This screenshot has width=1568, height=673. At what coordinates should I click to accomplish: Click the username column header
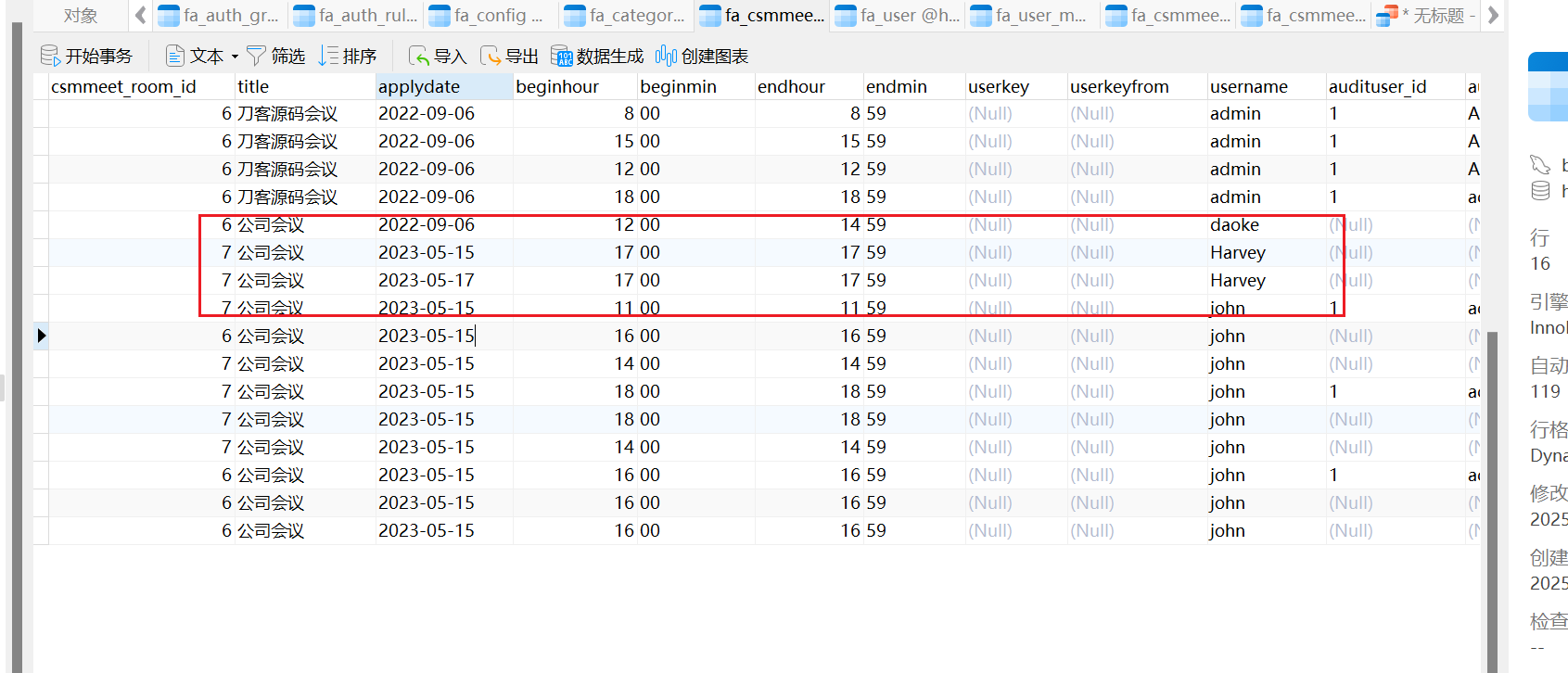(1248, 87)
